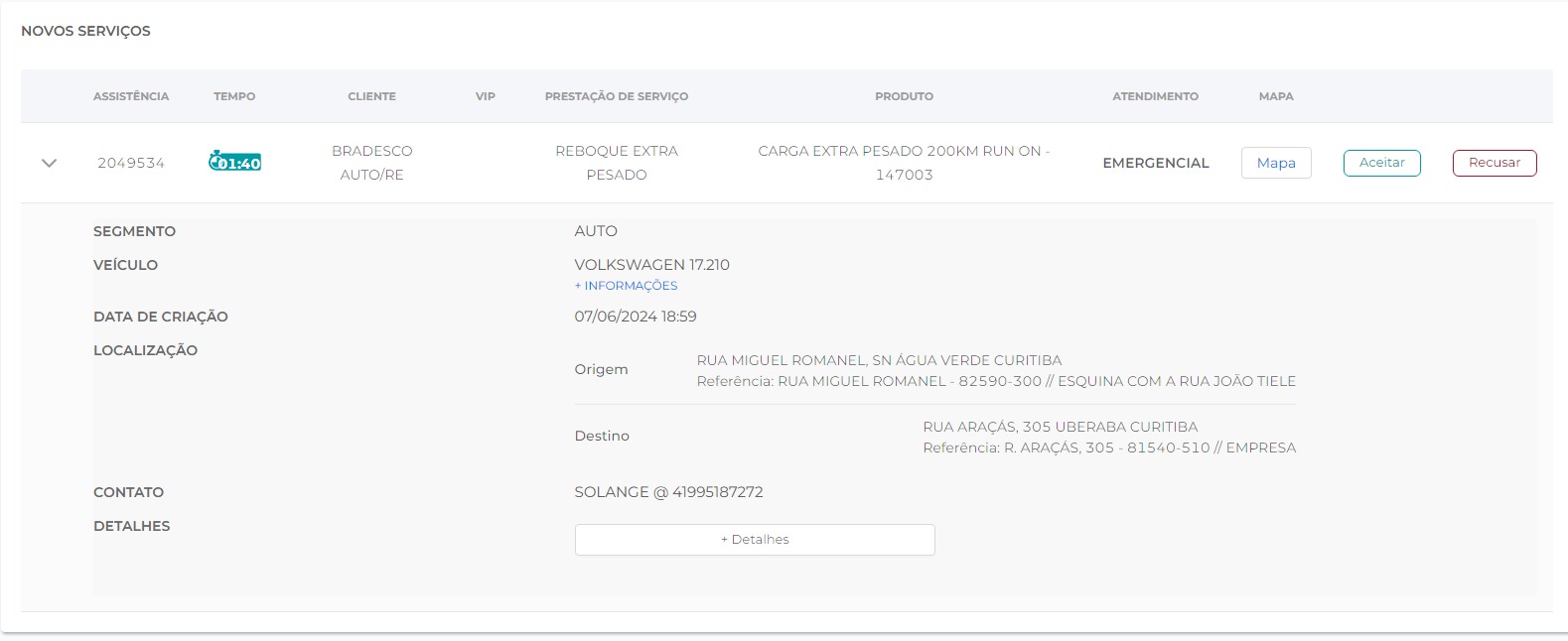Click the EMERGENCIAL status text
This screenshot has height=641, width=1568.
pyautogui.click(x=1155, y=163)
